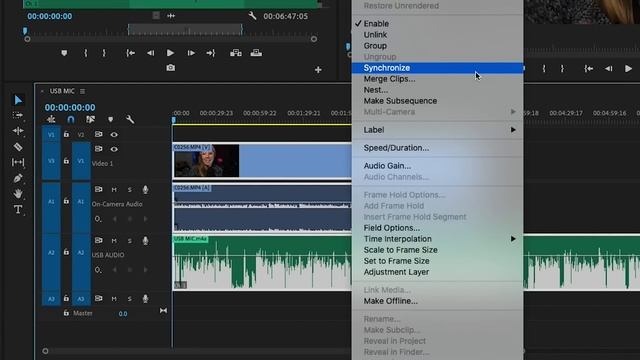The height and width of the screenshot is (360, 640).
Task: Add a marker in the timeline
Action: [x=110, y=120]
